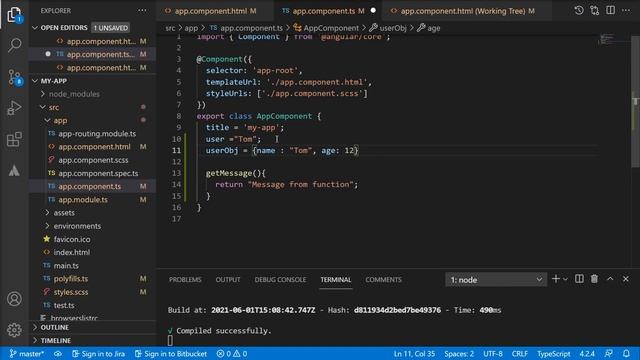The width and height of the screenshot is (640, 360).
Task: Open the DEBUG CONSOLE panel tab
Action: [x=280, y=280]
